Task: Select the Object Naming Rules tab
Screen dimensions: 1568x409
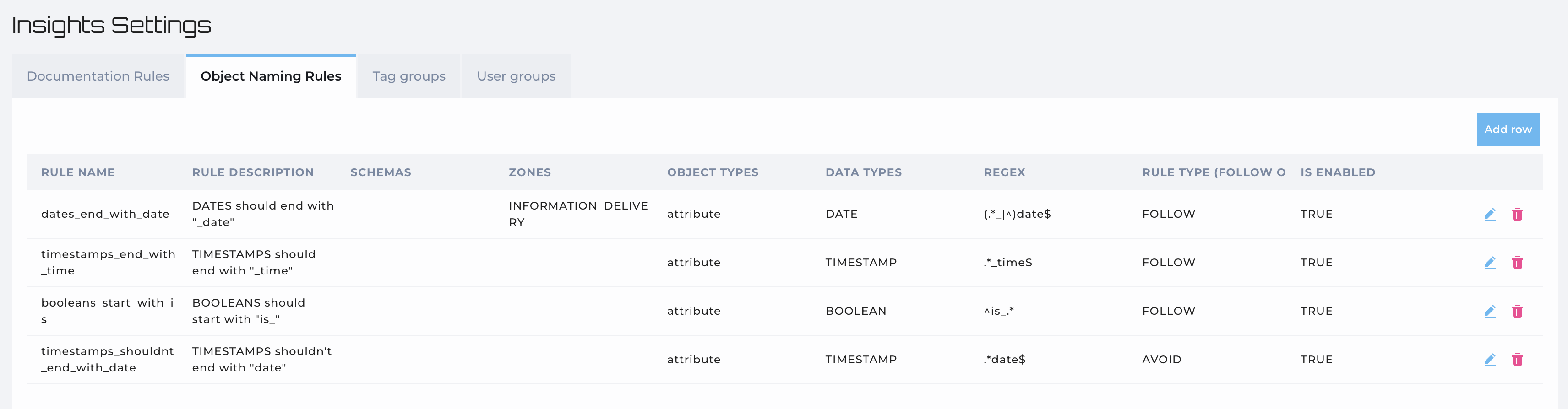Action: click(x=271, y=76)
